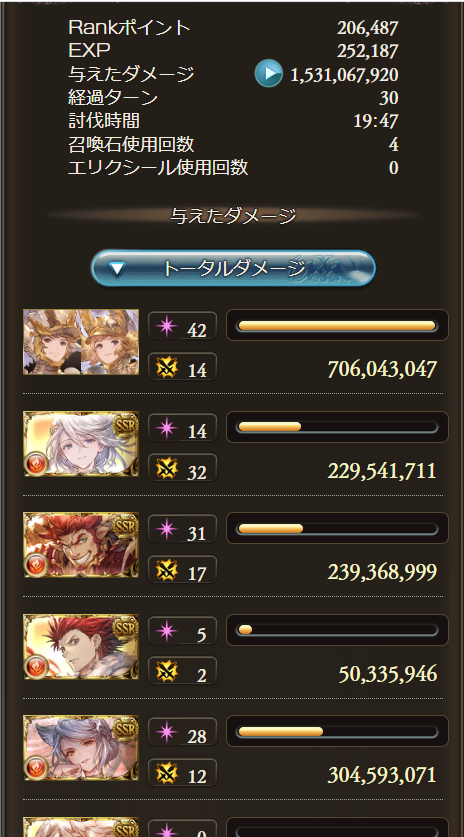Click the pink skill star icon showing 28
The height and width of the screenshot is (837, 464).
[167, 732]
